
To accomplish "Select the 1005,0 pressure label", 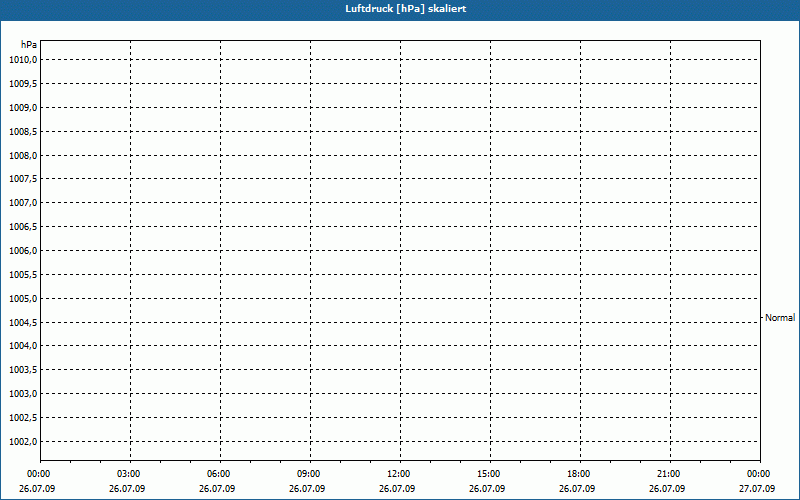I will click(x=23, y=298).
